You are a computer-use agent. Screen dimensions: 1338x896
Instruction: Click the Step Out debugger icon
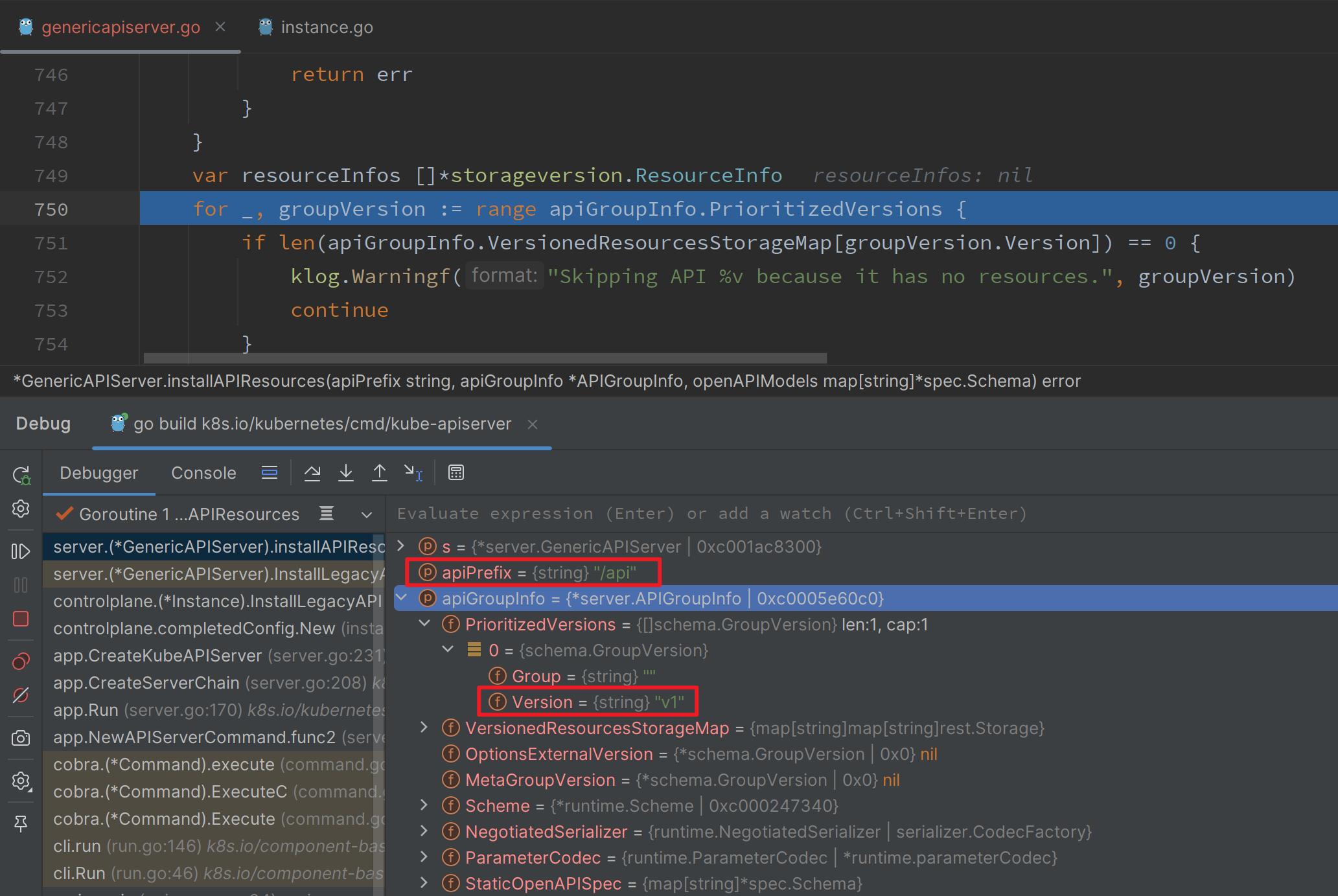380,473
